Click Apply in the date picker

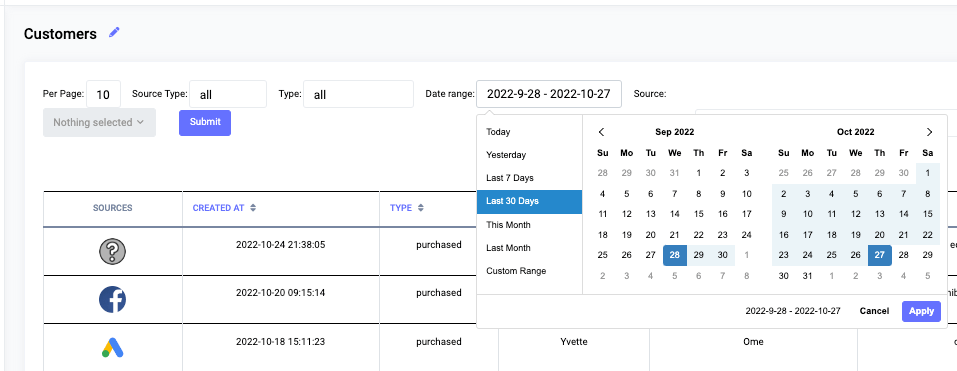(921, 311)
